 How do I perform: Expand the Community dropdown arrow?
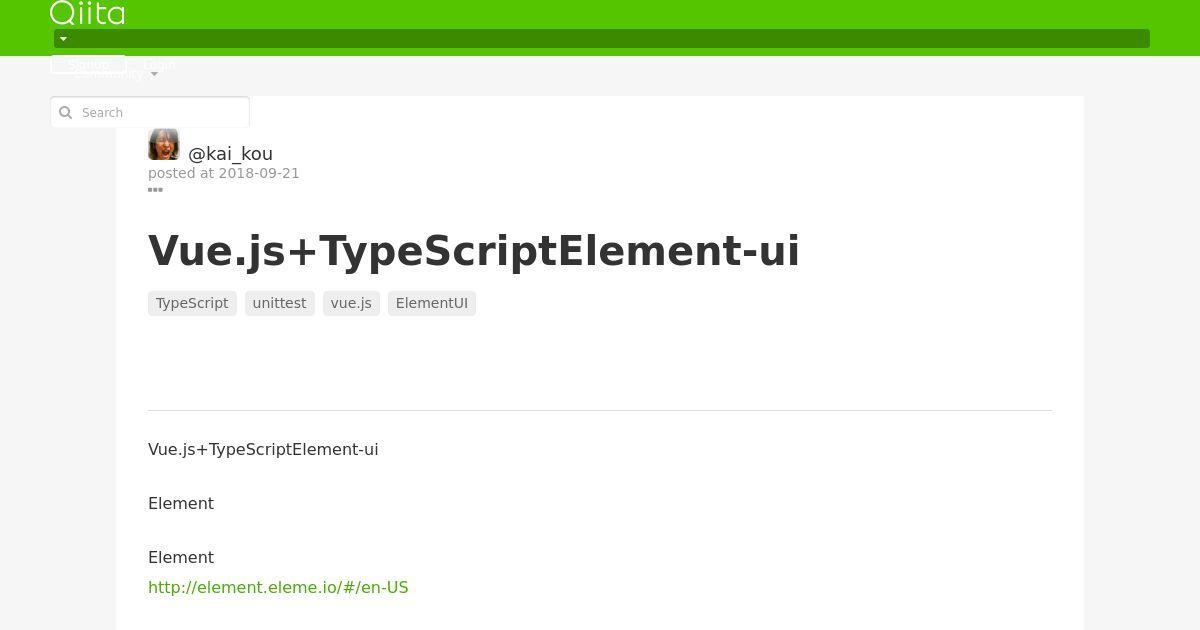(154, 74)
